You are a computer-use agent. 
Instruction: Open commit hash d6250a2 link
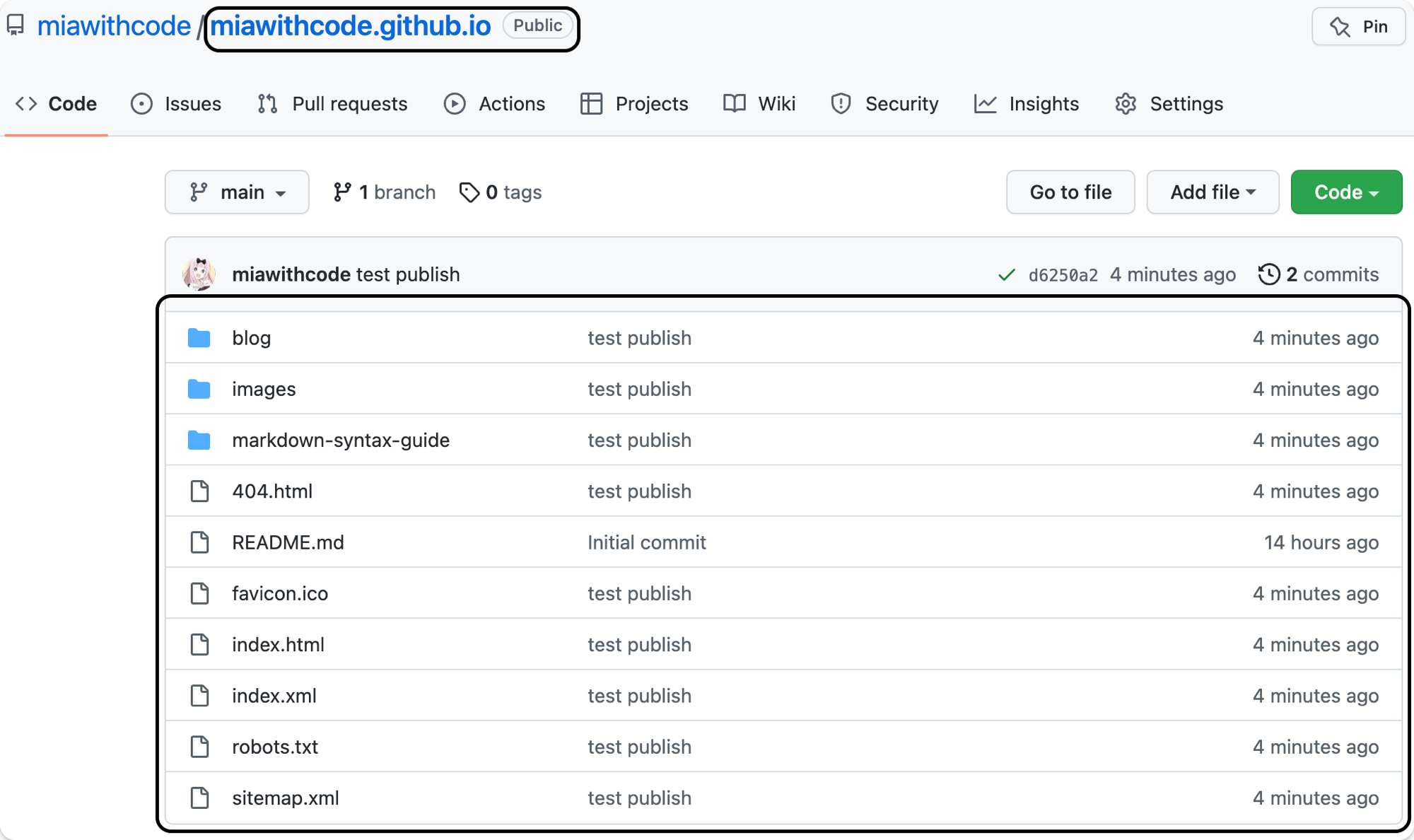tap(1063, 275)
